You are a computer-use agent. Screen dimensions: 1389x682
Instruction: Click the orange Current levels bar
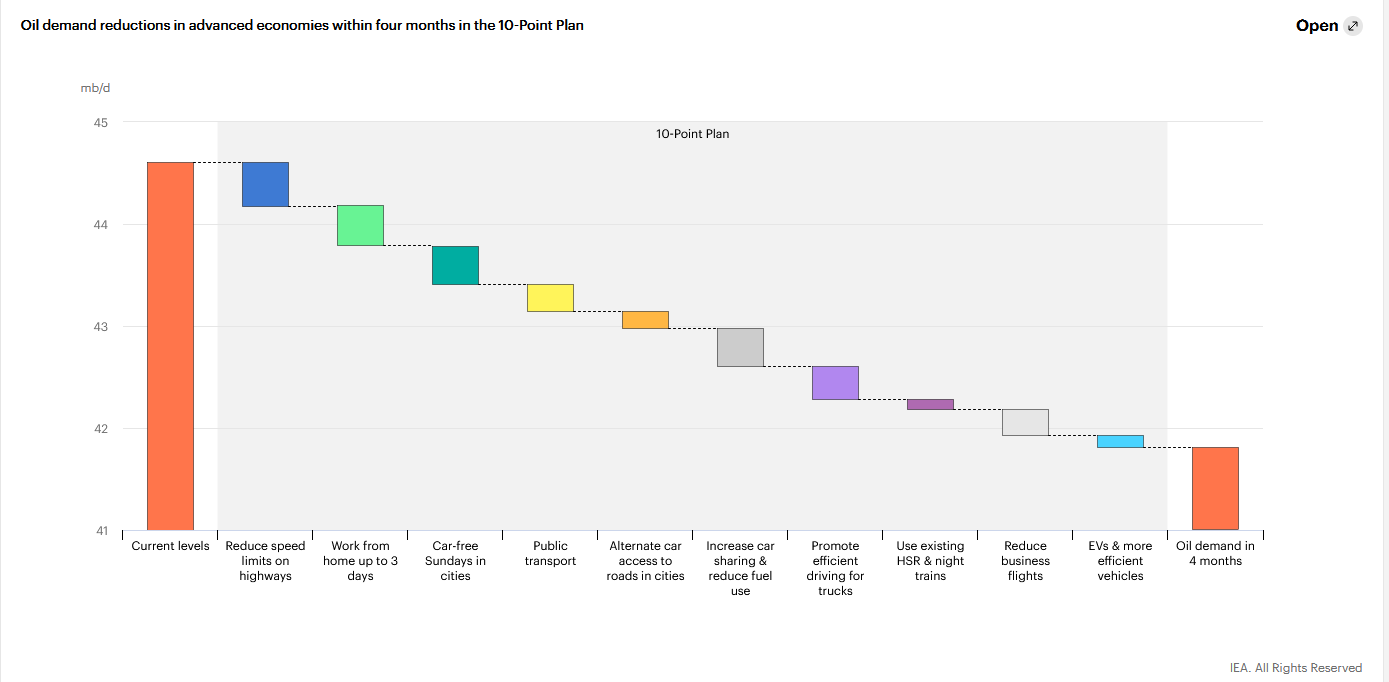[x=170, y=345]
